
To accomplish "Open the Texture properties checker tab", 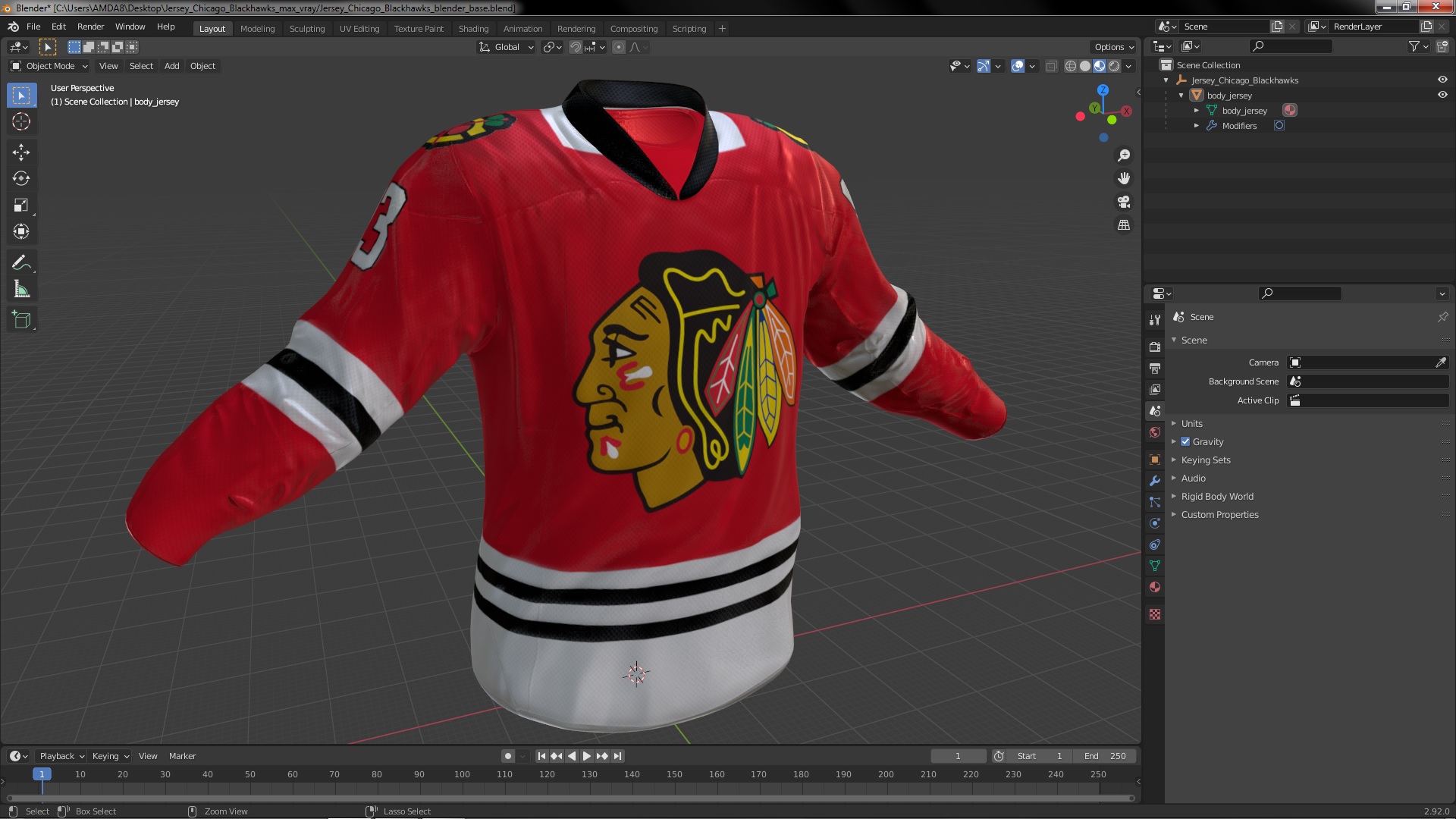I will point(1155,614).
